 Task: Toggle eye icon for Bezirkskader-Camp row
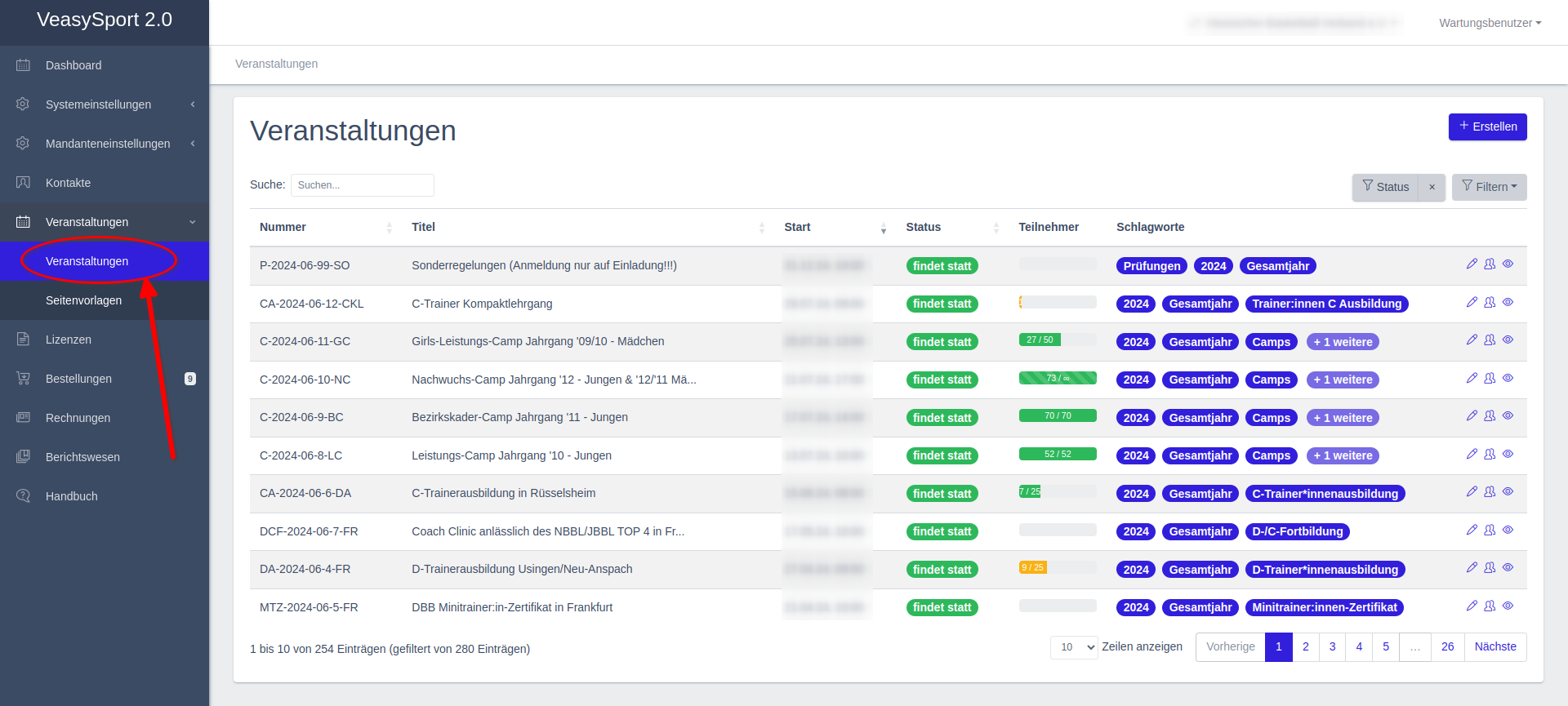pos(1508,416)
